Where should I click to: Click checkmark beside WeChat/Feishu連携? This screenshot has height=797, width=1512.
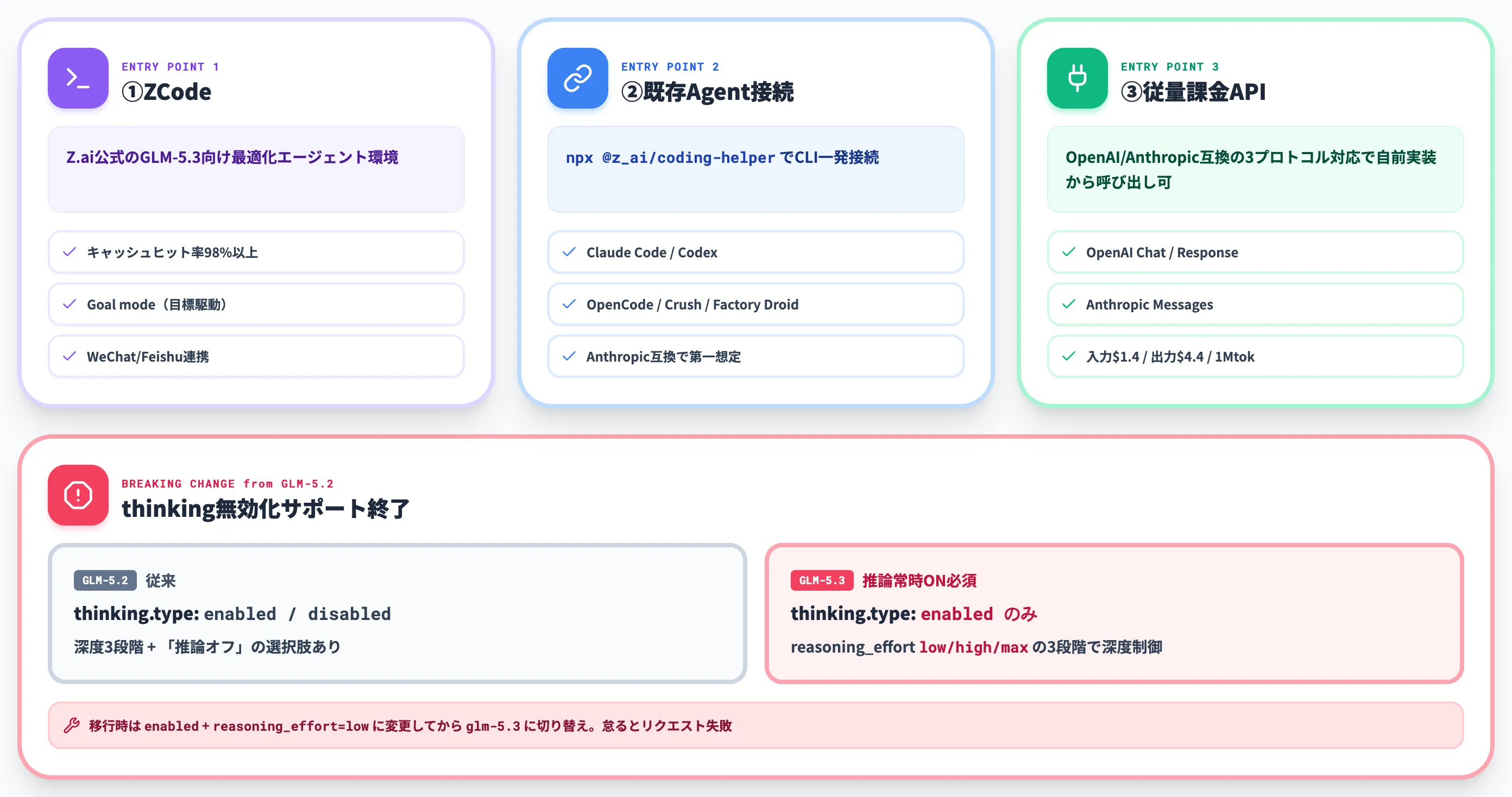(x=70, y=356)
